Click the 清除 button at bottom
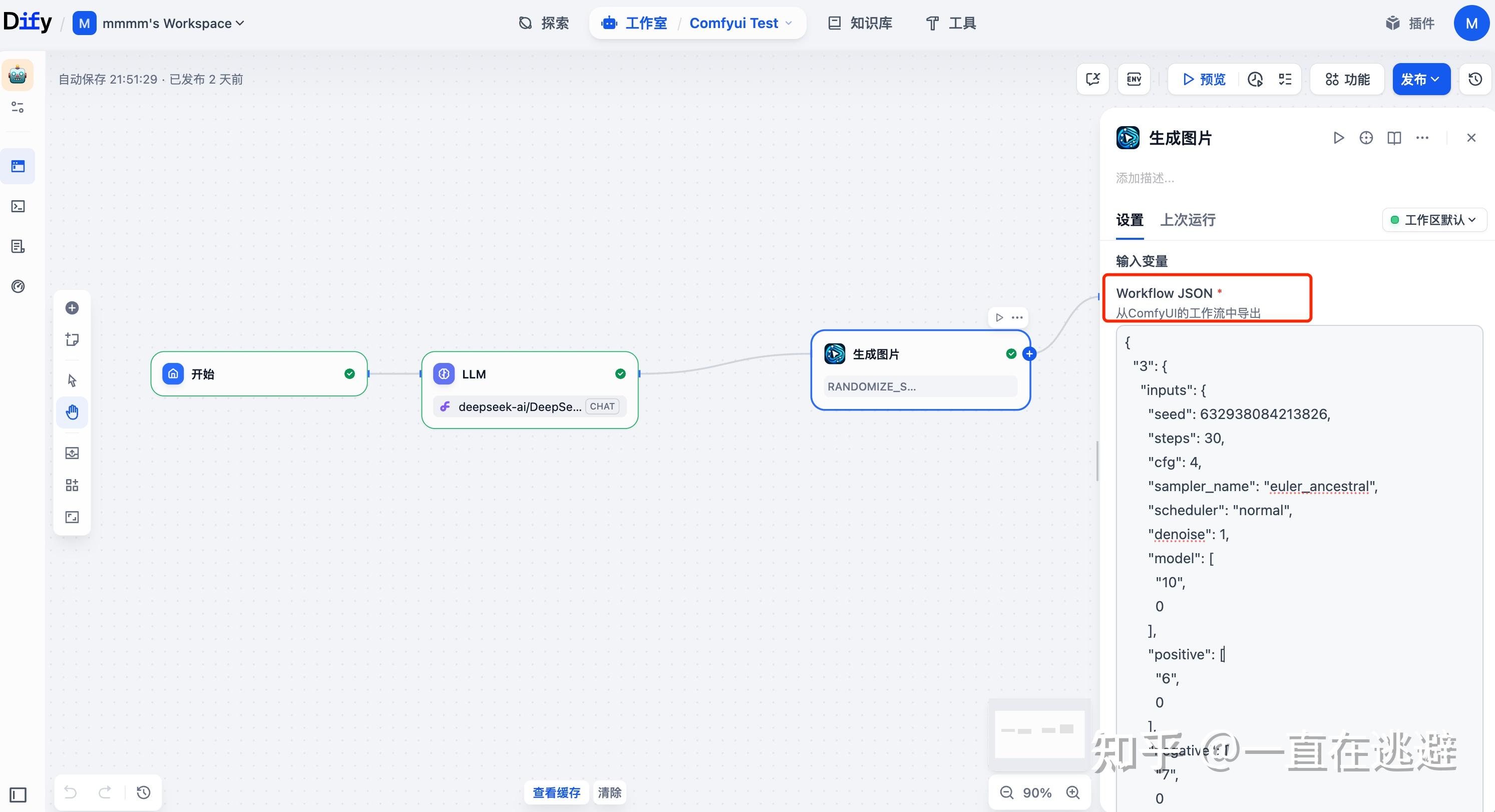This screenshot has width=1495, height=812. click(610, 792)
